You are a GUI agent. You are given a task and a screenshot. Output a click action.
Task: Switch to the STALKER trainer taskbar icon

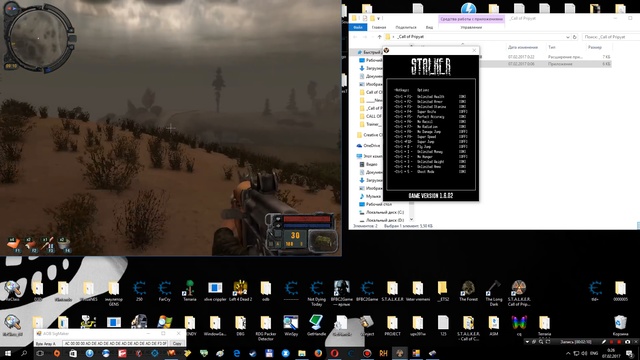400,353
